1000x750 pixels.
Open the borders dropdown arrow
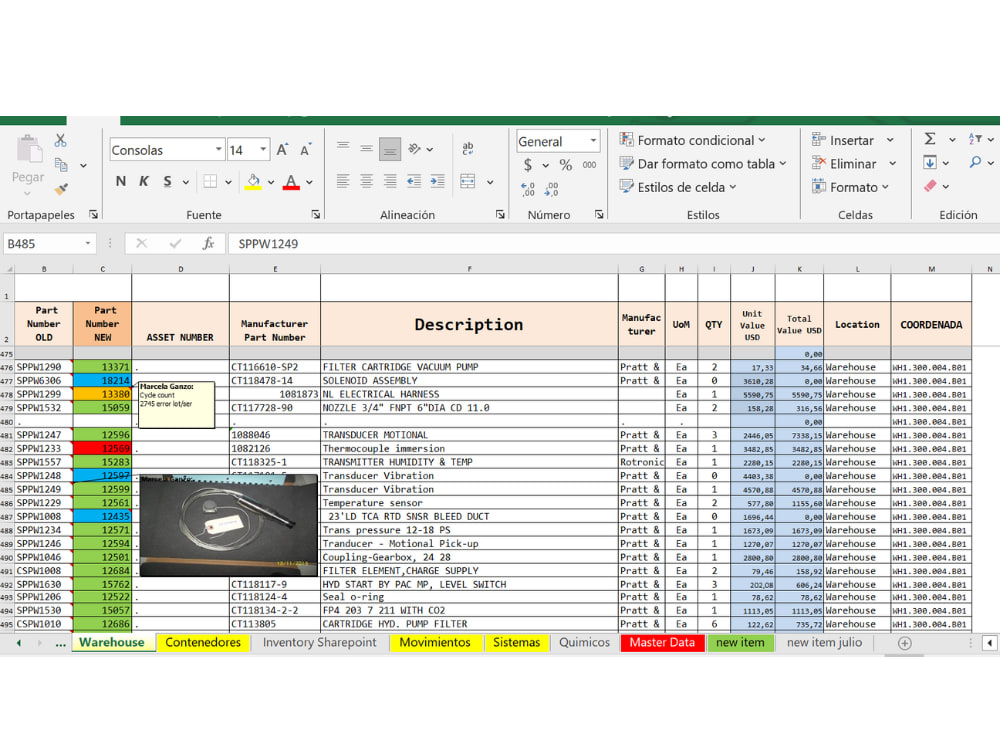(x=228, y=182)
